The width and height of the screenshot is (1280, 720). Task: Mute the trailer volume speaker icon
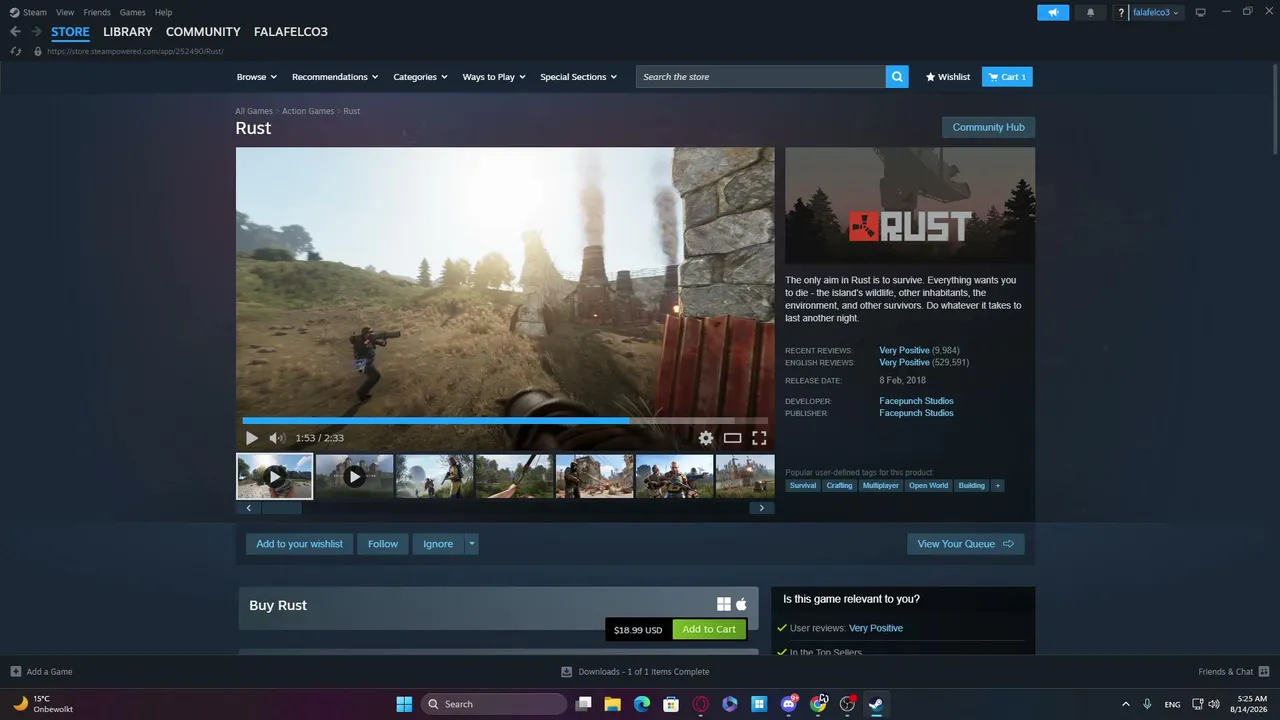coord(277,438)
